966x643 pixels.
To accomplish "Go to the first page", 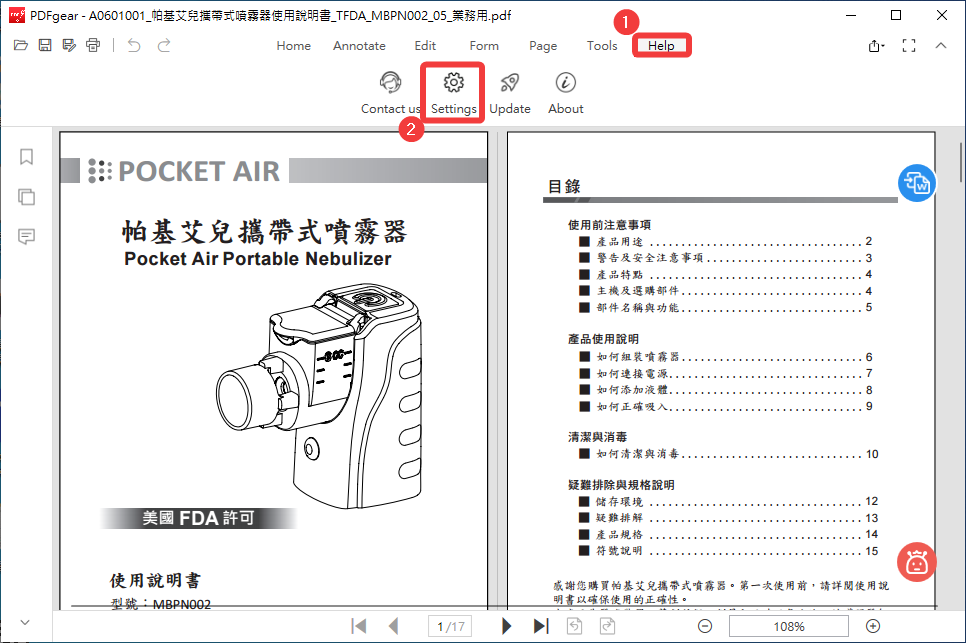I will pyautogui.click(x=359, y=626).
